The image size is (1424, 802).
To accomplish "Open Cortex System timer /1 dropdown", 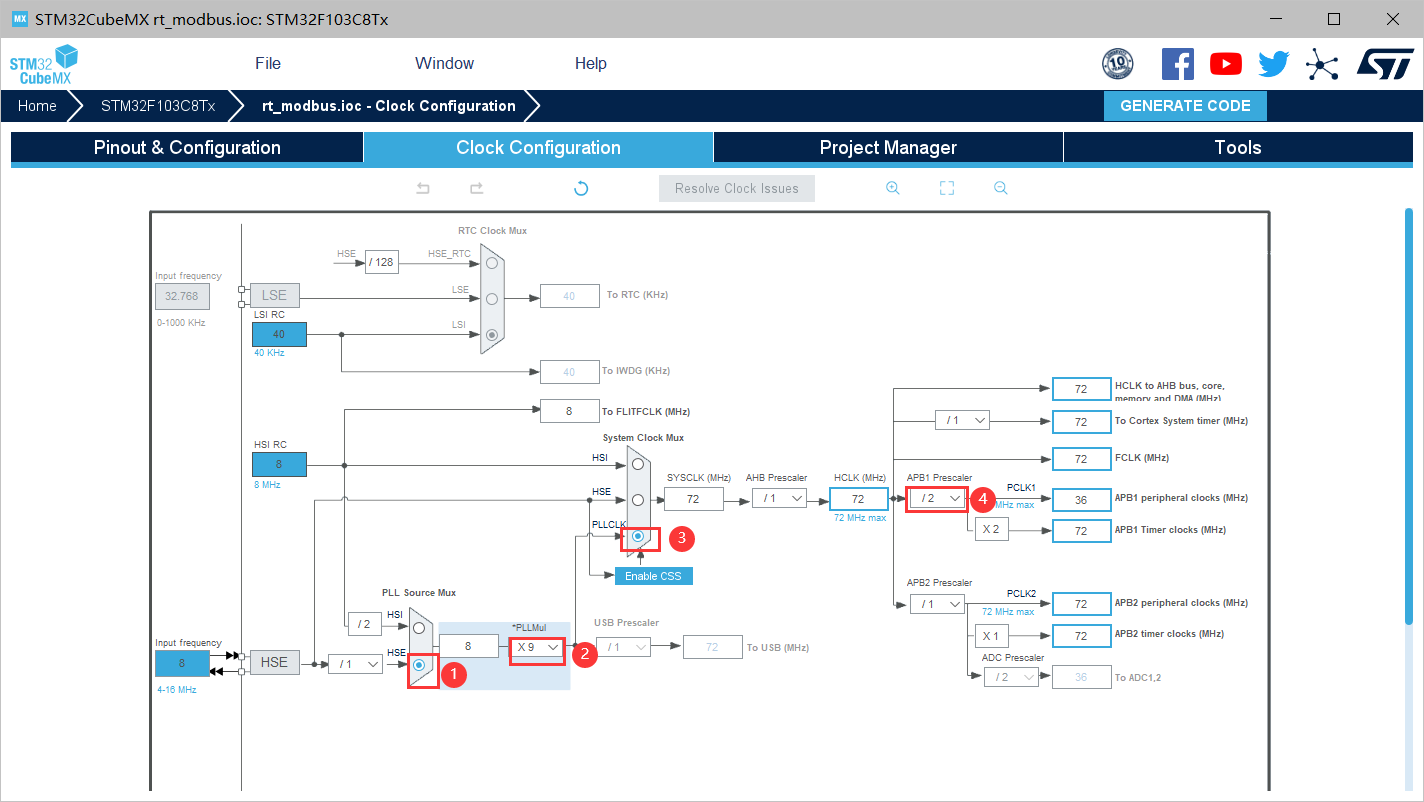I will (962, 420).
